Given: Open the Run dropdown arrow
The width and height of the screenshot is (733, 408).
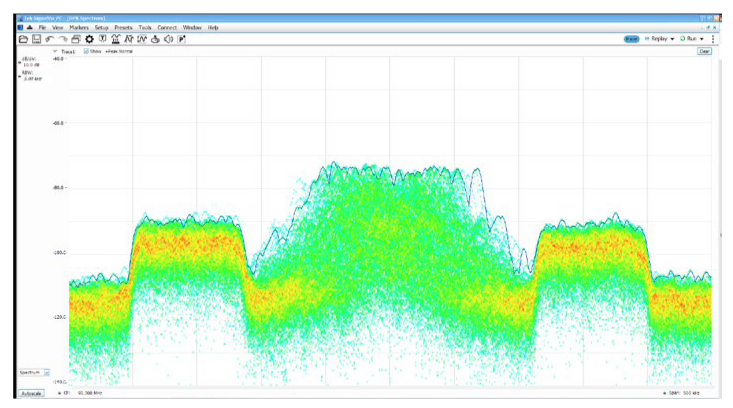Looking at the screenshot, I should (x=702, y=38).
